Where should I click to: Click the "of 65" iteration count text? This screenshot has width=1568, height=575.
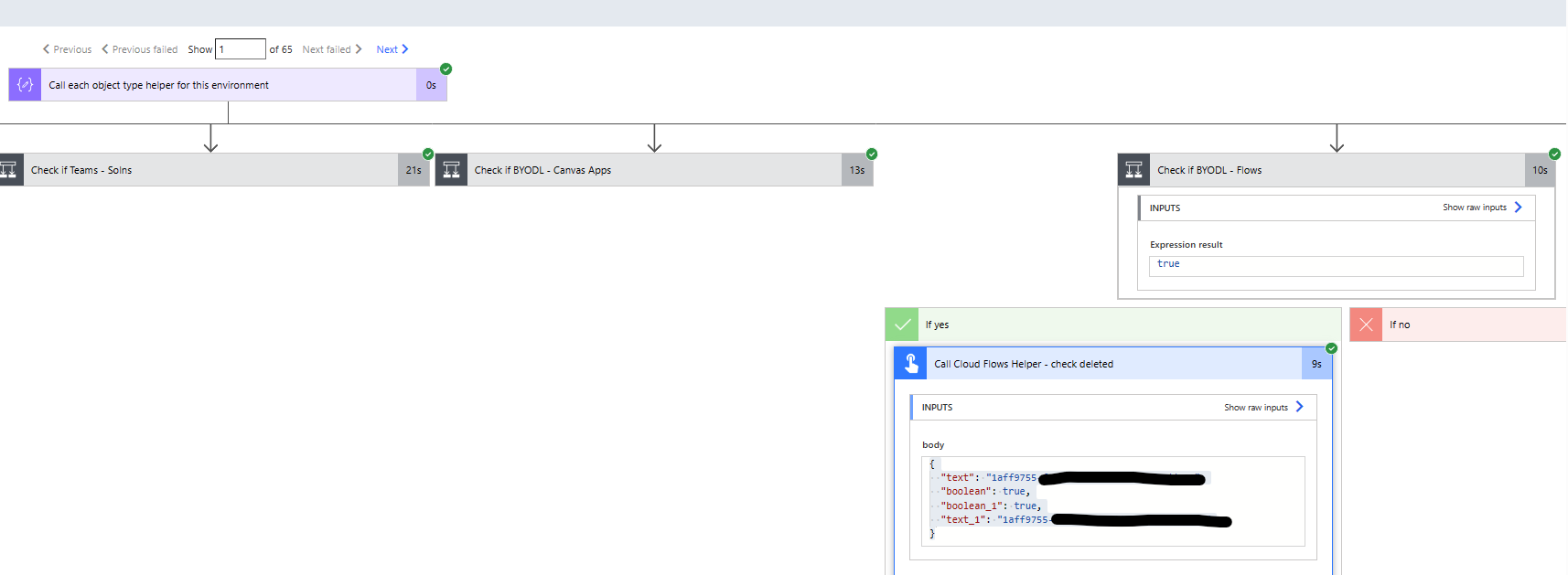click(281, 49)
